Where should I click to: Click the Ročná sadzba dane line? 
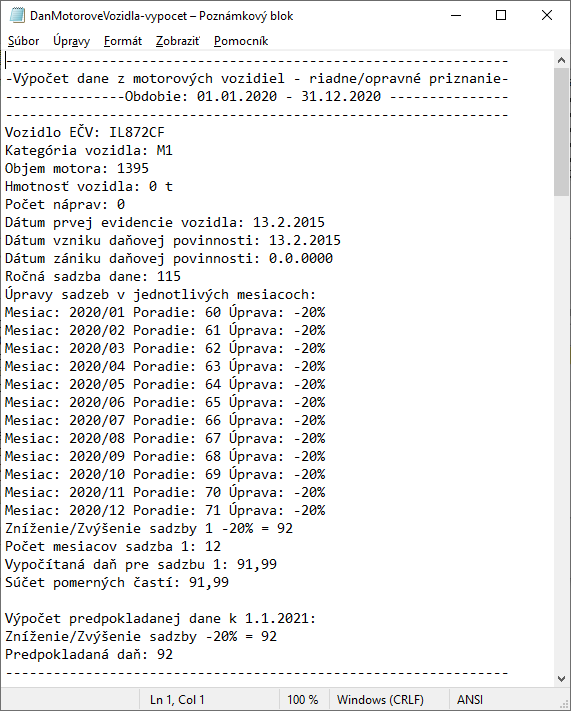93,276
